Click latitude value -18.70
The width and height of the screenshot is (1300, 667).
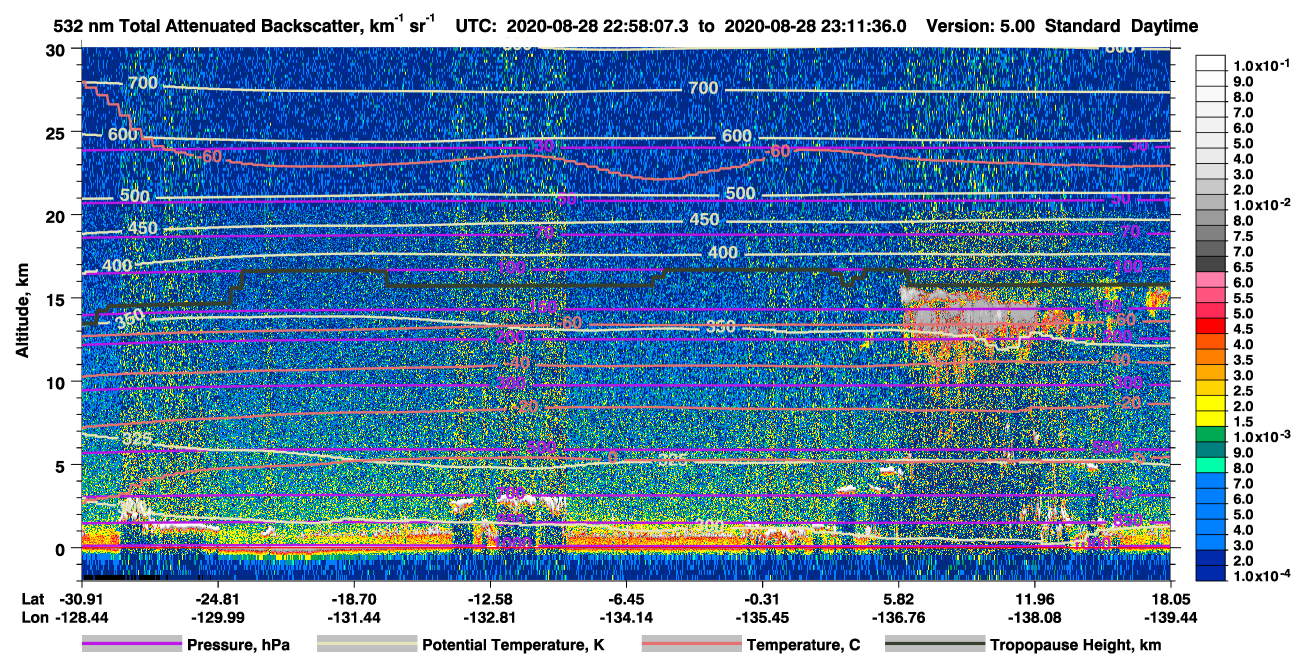353,598
